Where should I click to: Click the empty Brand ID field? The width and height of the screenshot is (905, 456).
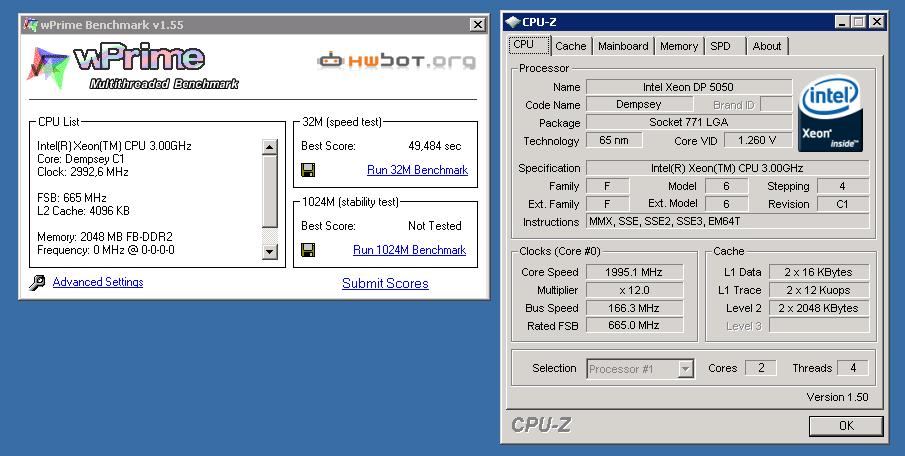click(776, 104)
